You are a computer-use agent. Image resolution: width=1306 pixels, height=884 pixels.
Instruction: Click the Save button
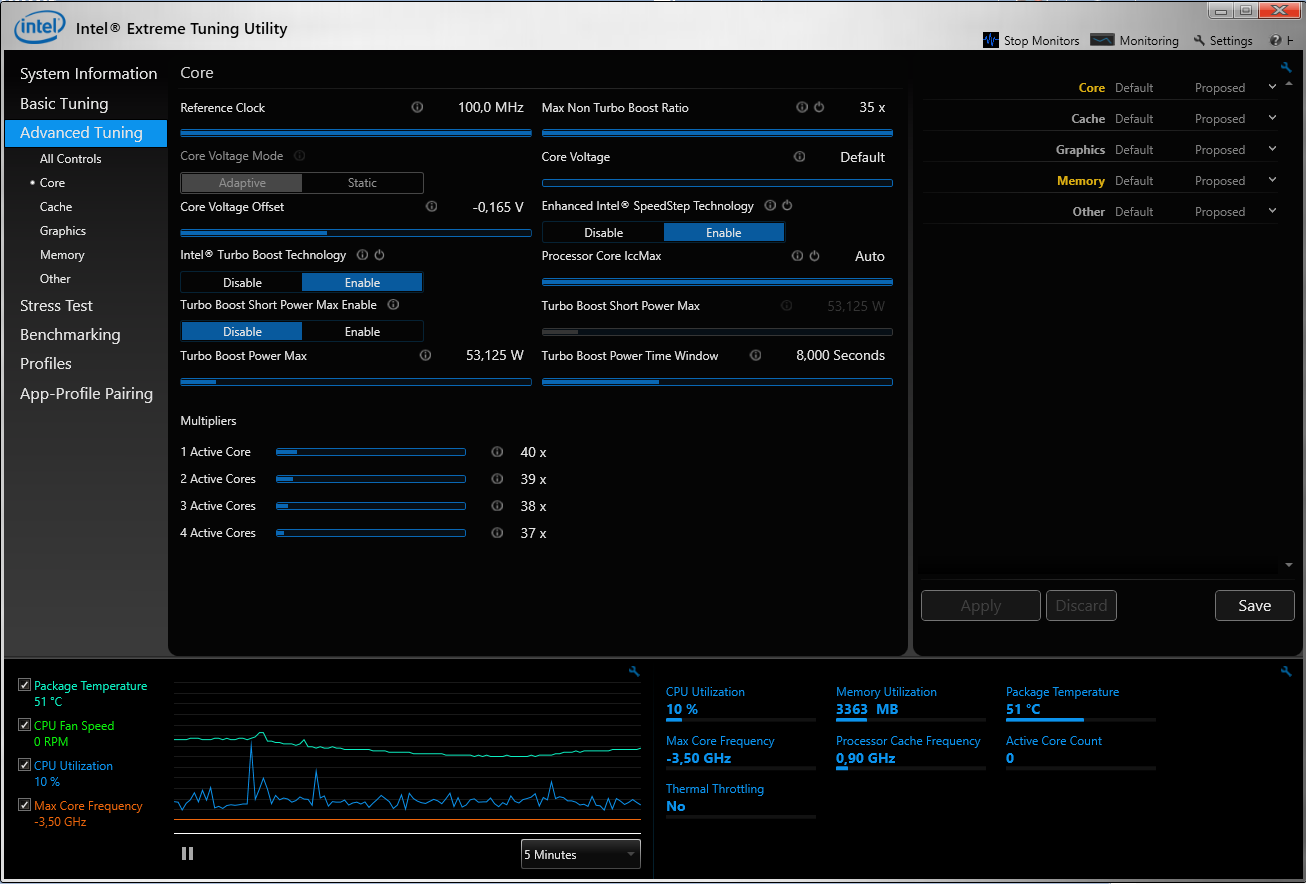pyautogui.click(x=1254, y=606)
